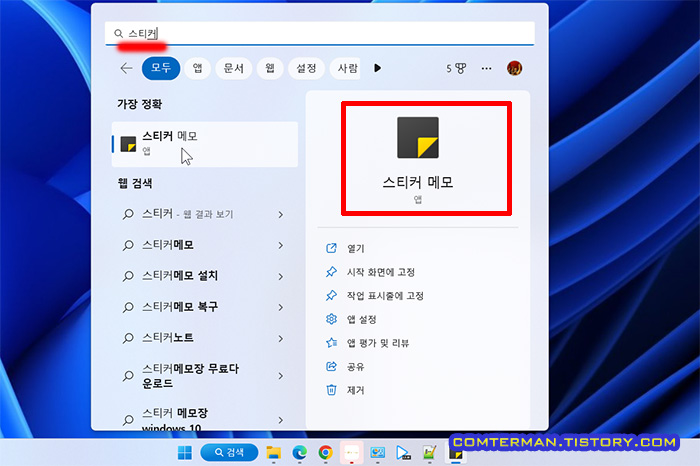Expand the 스티커 - 웹 결과 보기 chevron
Viewport: 700px width, 466px height.
click(x=280, y=215)
